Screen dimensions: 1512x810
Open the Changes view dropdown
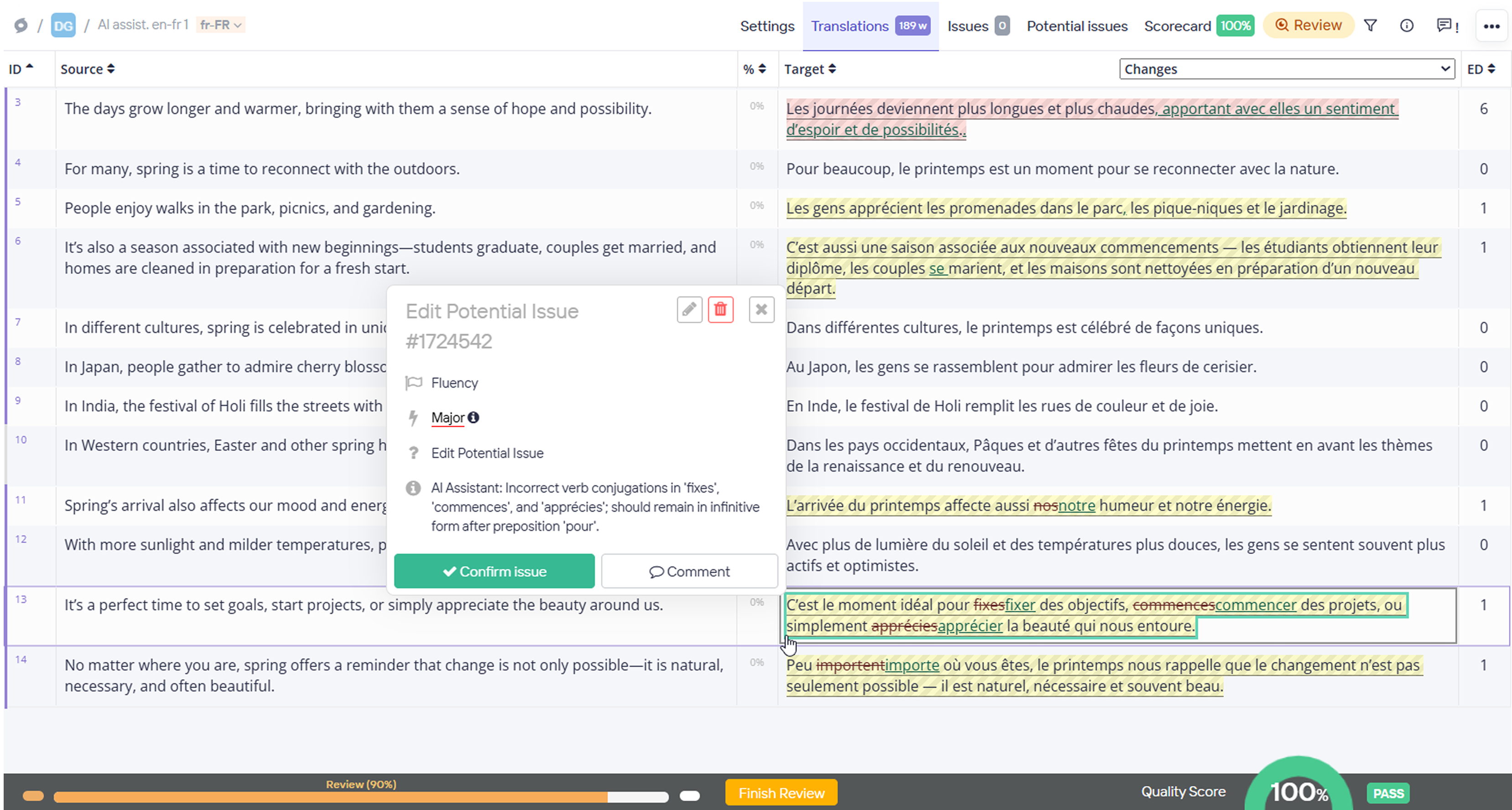(x=1286, y=69)
